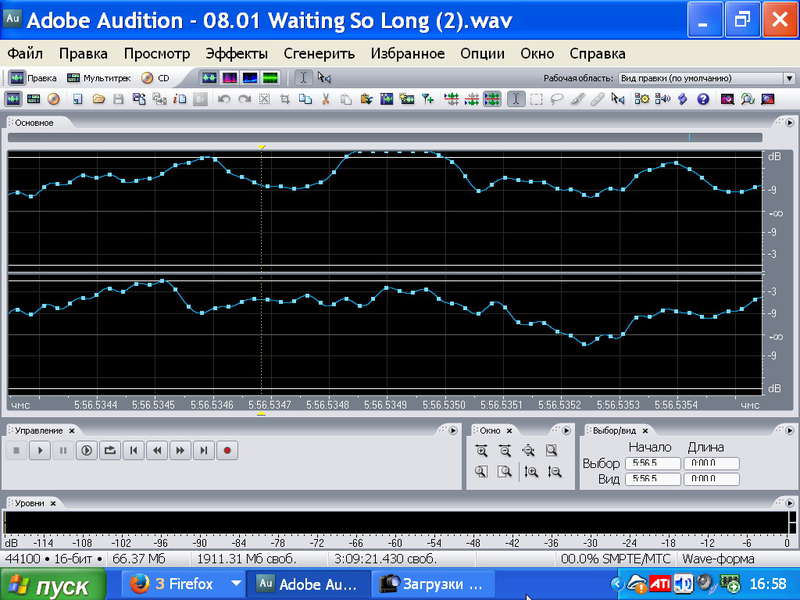Toggle waveform display mode
The image size is (800, 600).
click(209, 78)
